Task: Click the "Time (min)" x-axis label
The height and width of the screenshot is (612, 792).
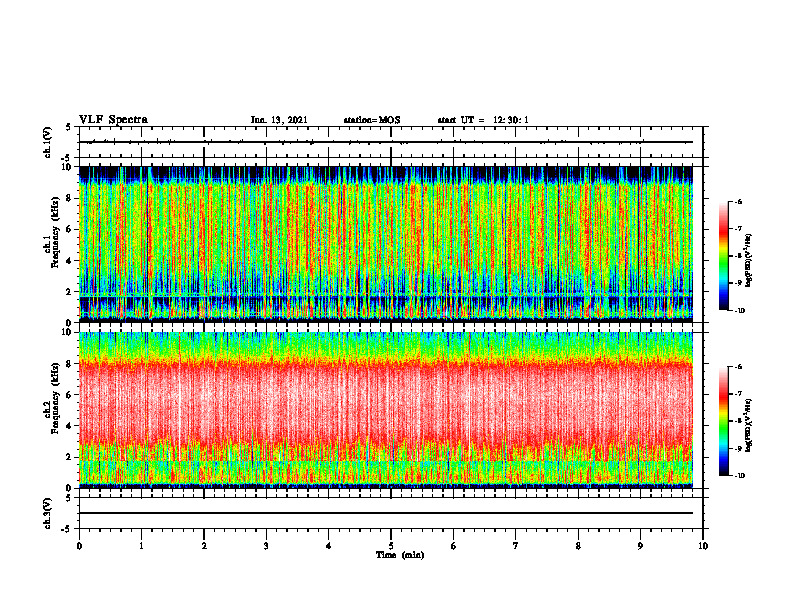Action: coord(400,555)
